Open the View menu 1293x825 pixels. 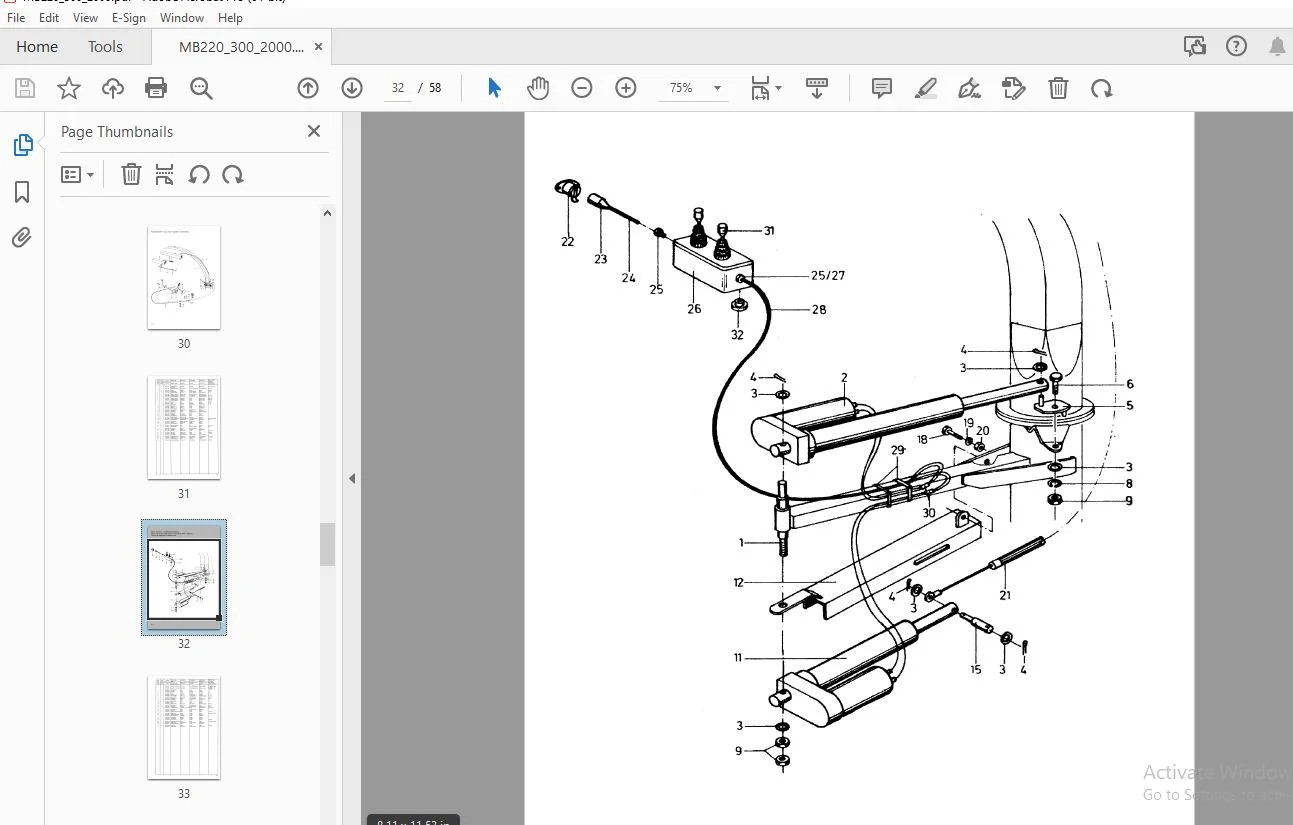point(86,18)
